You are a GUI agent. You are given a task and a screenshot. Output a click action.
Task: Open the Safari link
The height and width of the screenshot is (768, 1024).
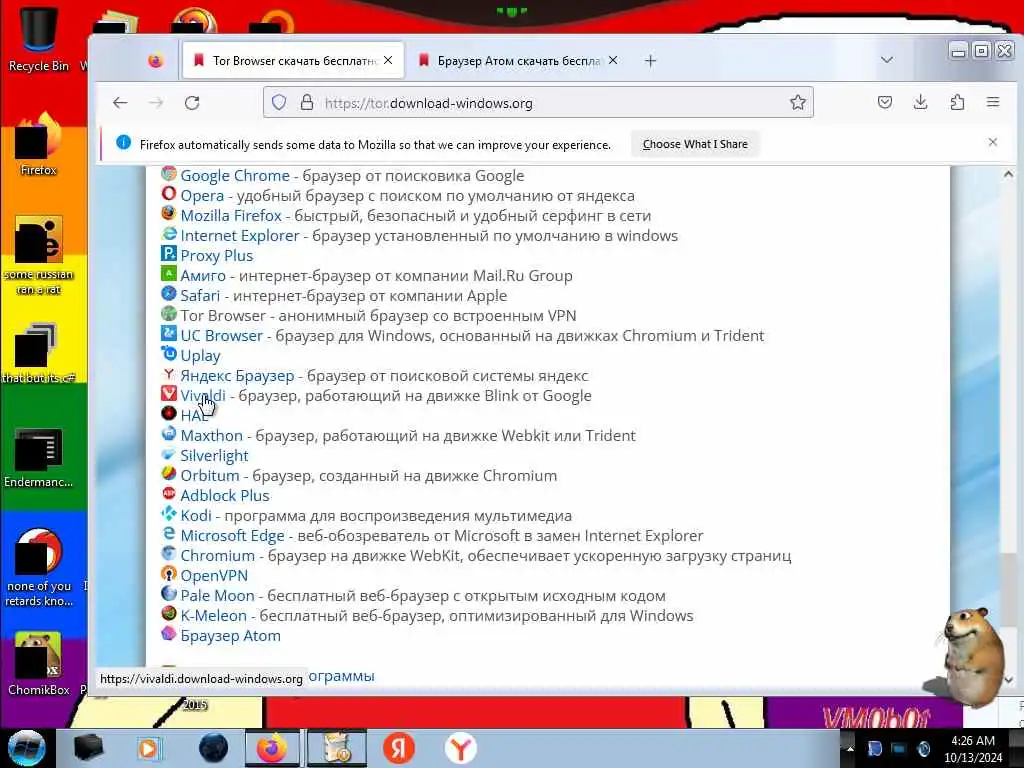coord(200,296)
